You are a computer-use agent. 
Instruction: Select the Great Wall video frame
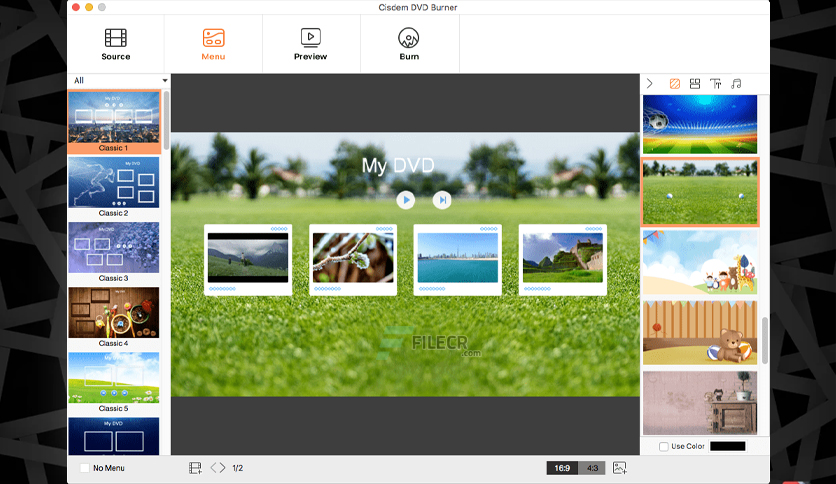(x=563, y=260)
